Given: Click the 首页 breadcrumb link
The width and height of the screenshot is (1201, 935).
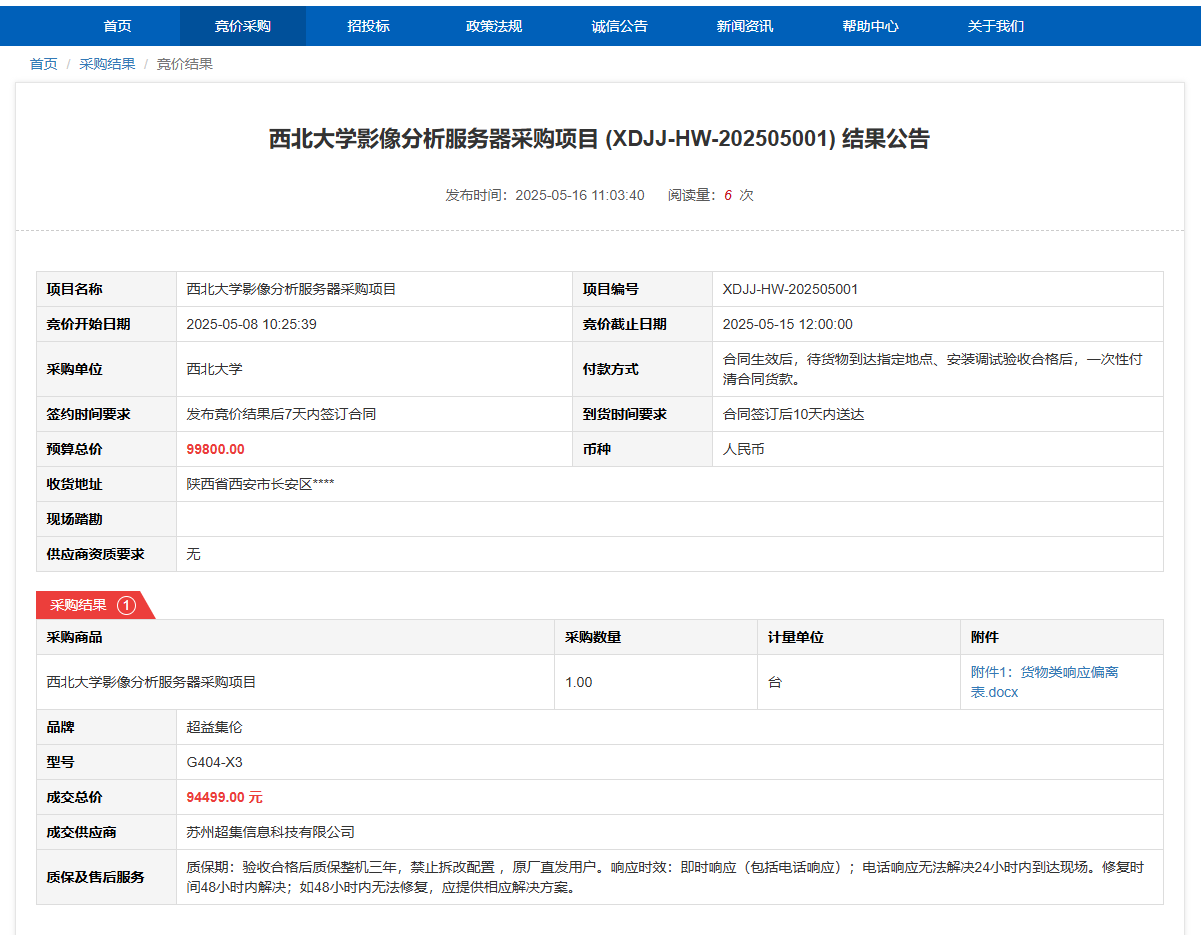Looking at the screenshot, I should click(44, 64).
